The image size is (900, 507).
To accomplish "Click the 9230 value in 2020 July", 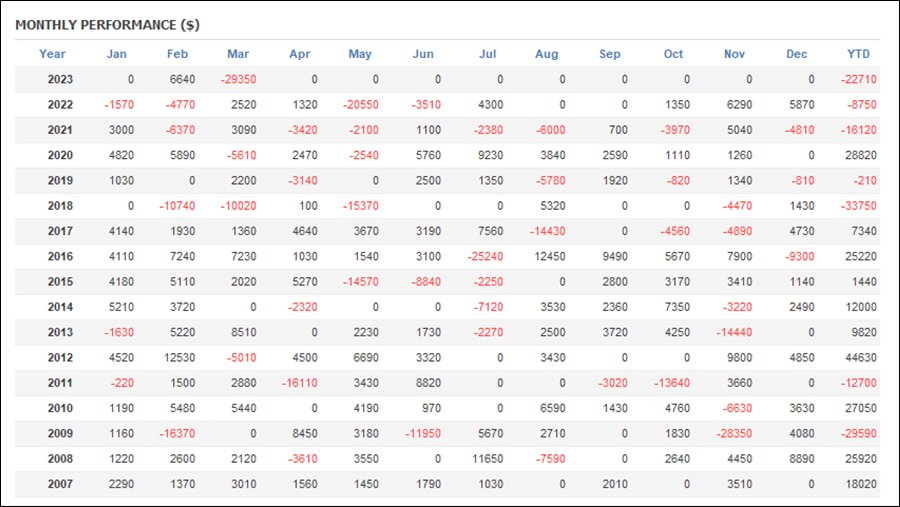I will (x=491, y=155).
